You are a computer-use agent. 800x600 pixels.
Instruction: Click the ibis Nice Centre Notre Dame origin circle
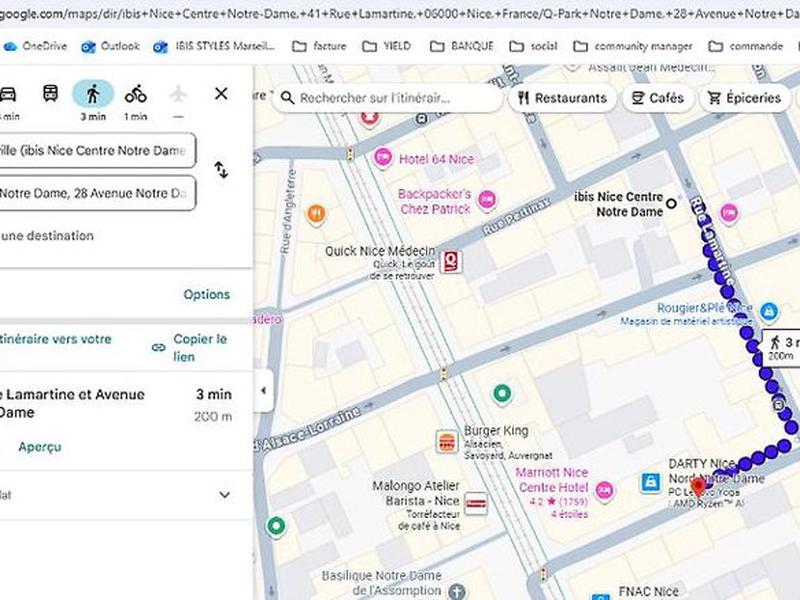(x=671, y=204)
